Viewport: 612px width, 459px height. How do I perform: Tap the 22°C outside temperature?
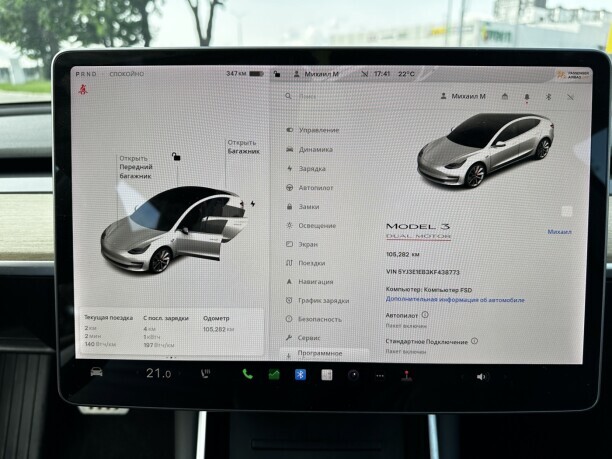pyautogui.click(x=406, y=74)
